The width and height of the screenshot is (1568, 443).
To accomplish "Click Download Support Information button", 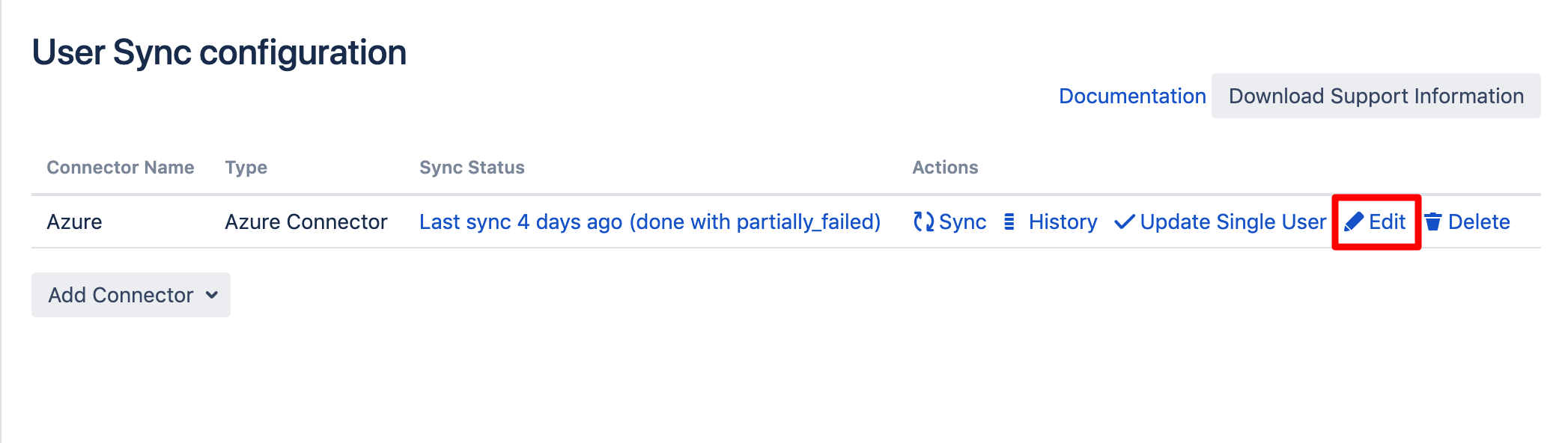I will (1376, 96).
